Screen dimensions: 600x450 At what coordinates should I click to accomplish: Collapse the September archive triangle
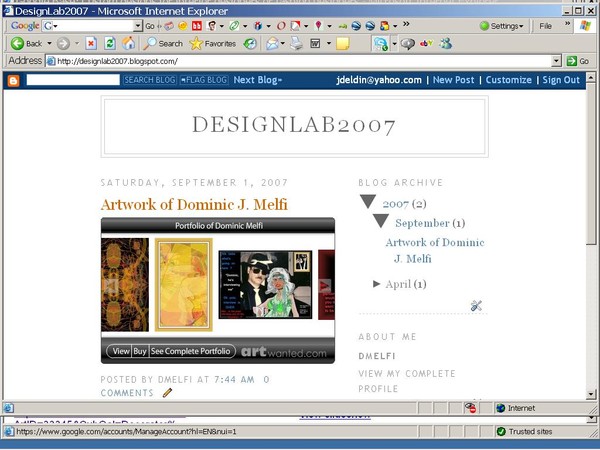tap(381, 221)
